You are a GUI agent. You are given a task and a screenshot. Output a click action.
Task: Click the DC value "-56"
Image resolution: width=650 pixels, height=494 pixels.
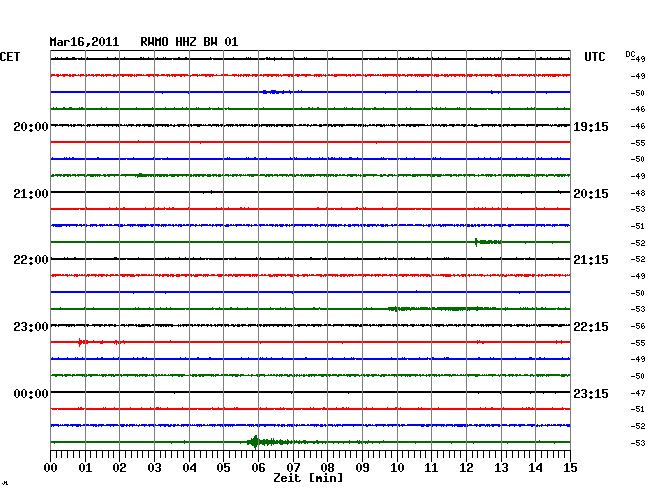click(638, 326)
